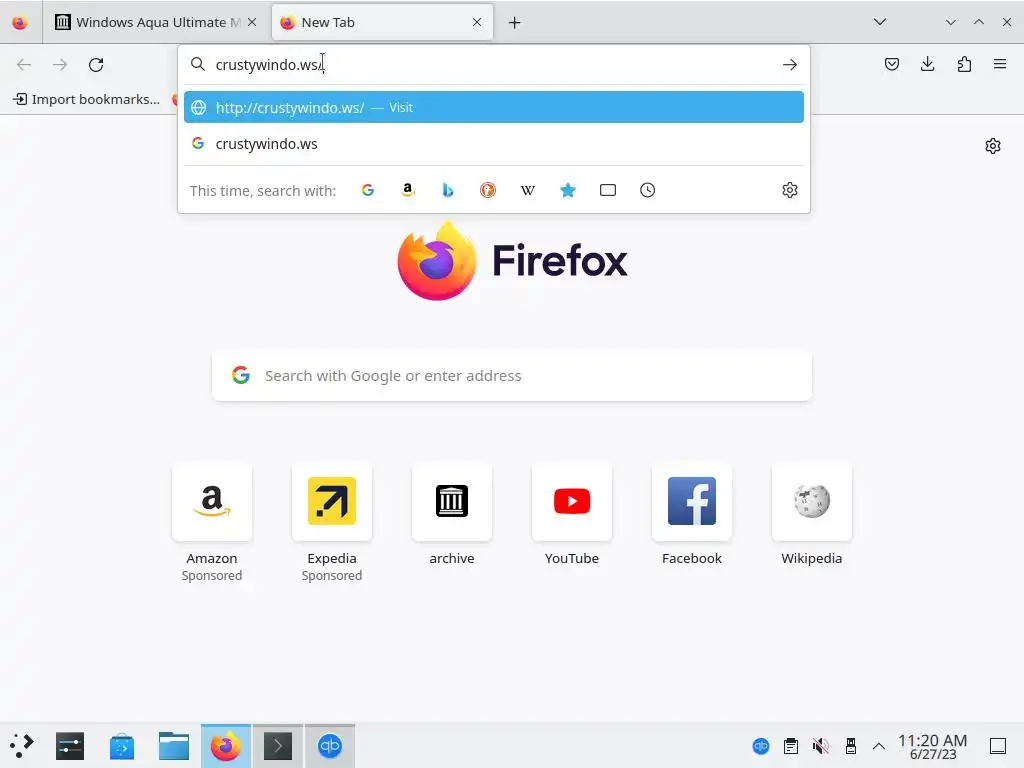Open the Dolphin file manager taskbar icon
This screenshot has height=768, width=1024.
tap(174, 746)
